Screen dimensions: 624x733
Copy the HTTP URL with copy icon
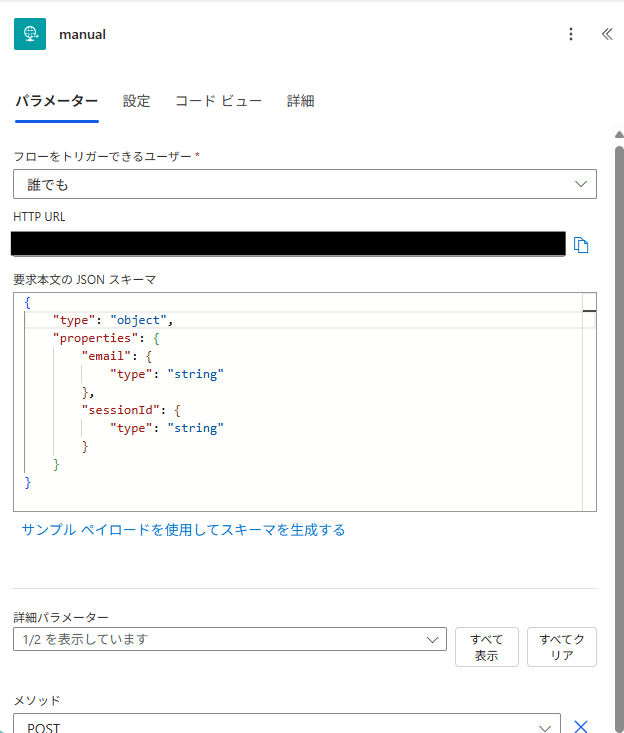[x=581, y=245]
